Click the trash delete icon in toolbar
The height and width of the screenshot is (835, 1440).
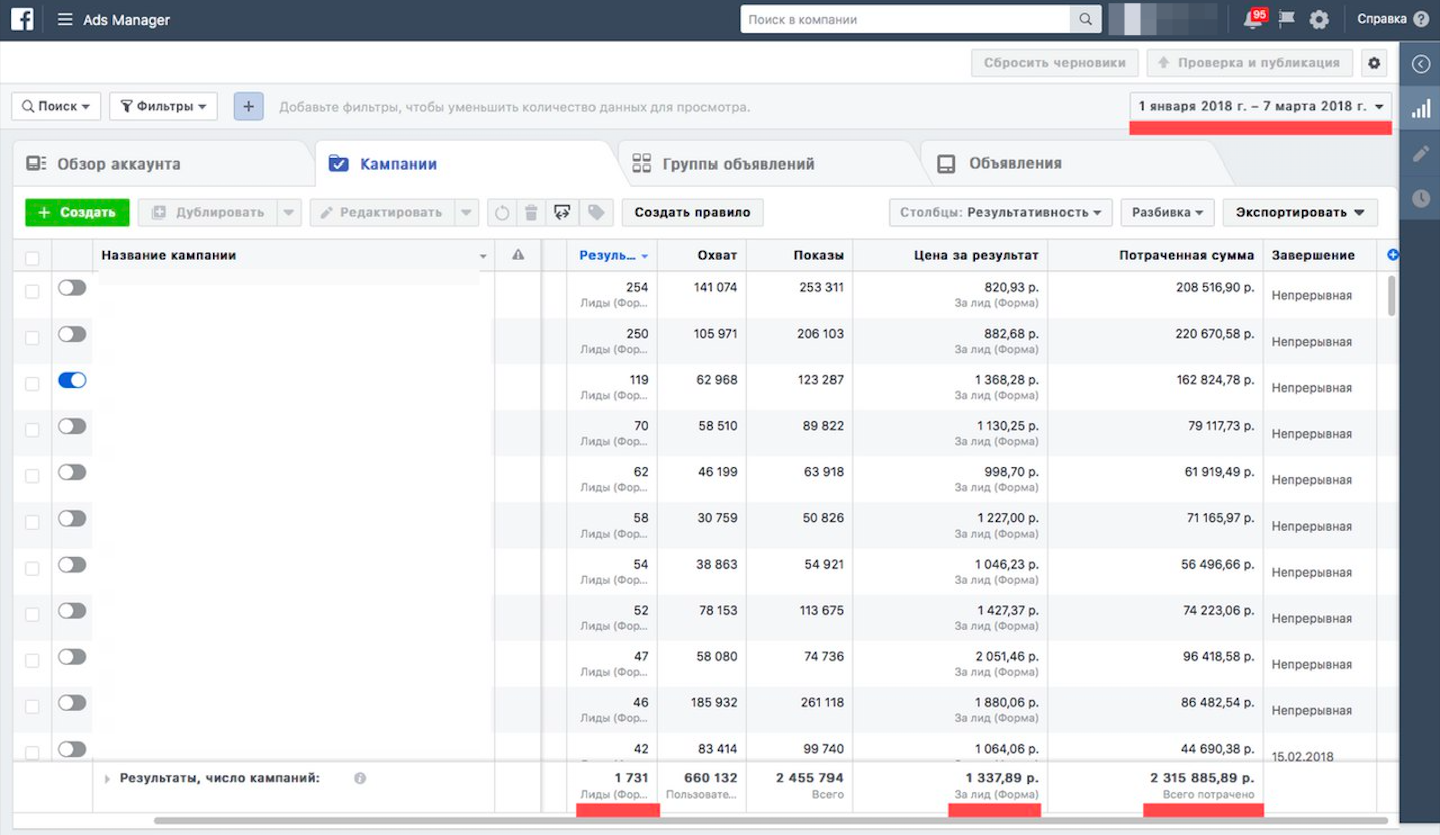click(x=532, y=212)
